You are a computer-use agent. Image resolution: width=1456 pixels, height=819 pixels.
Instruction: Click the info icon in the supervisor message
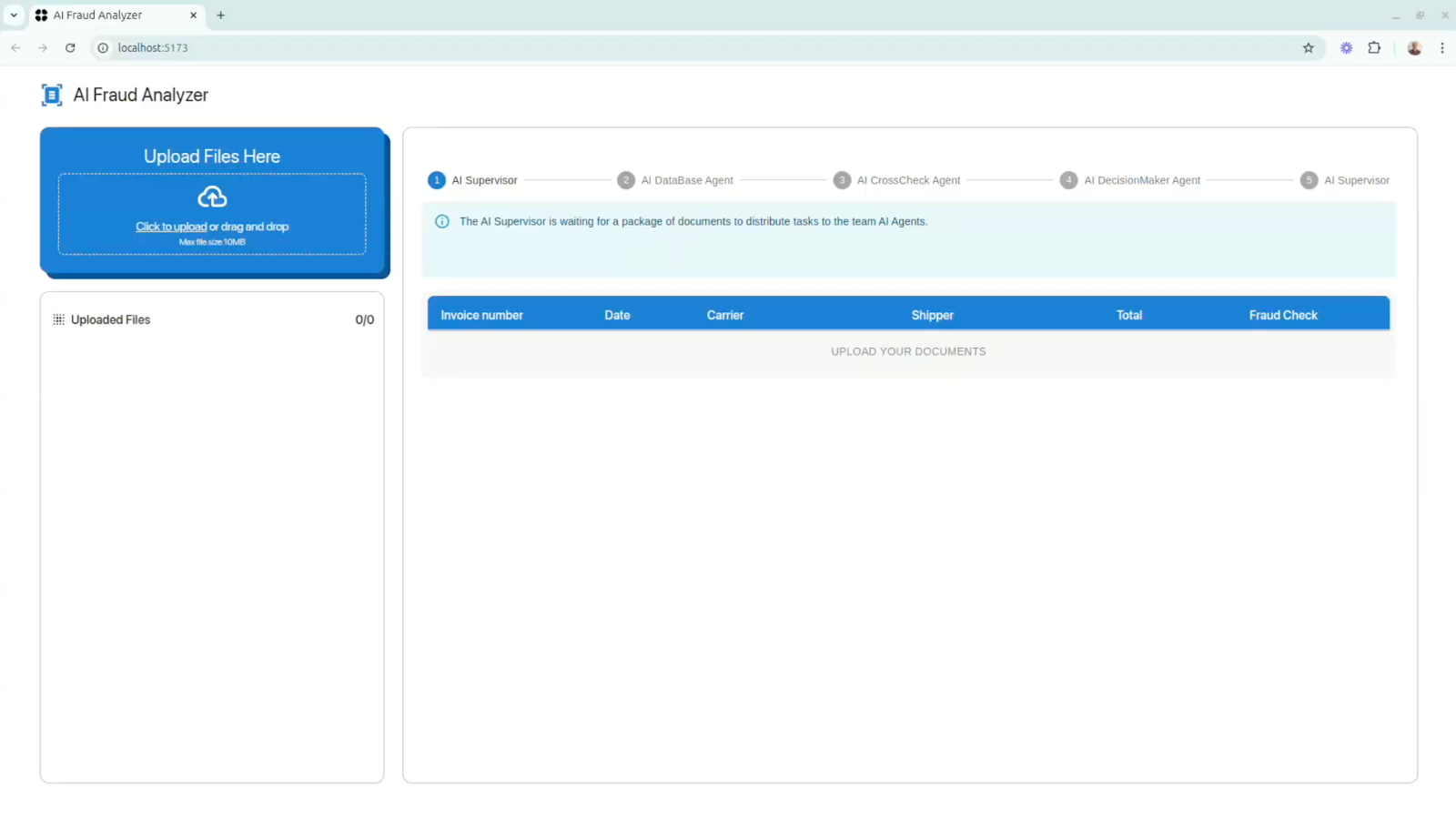(x=442, y=221)
